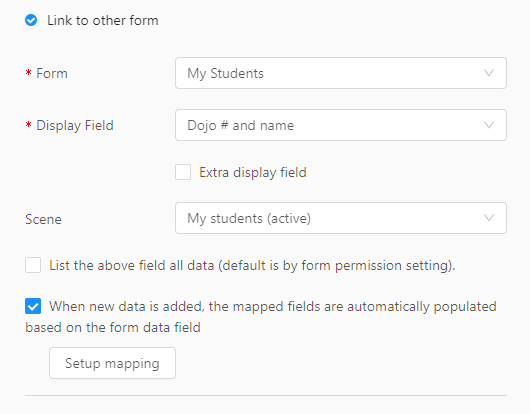530x414 pixels.
Task: Click the Display Field label
Action: pyautogui.click(x=75, y=125)
